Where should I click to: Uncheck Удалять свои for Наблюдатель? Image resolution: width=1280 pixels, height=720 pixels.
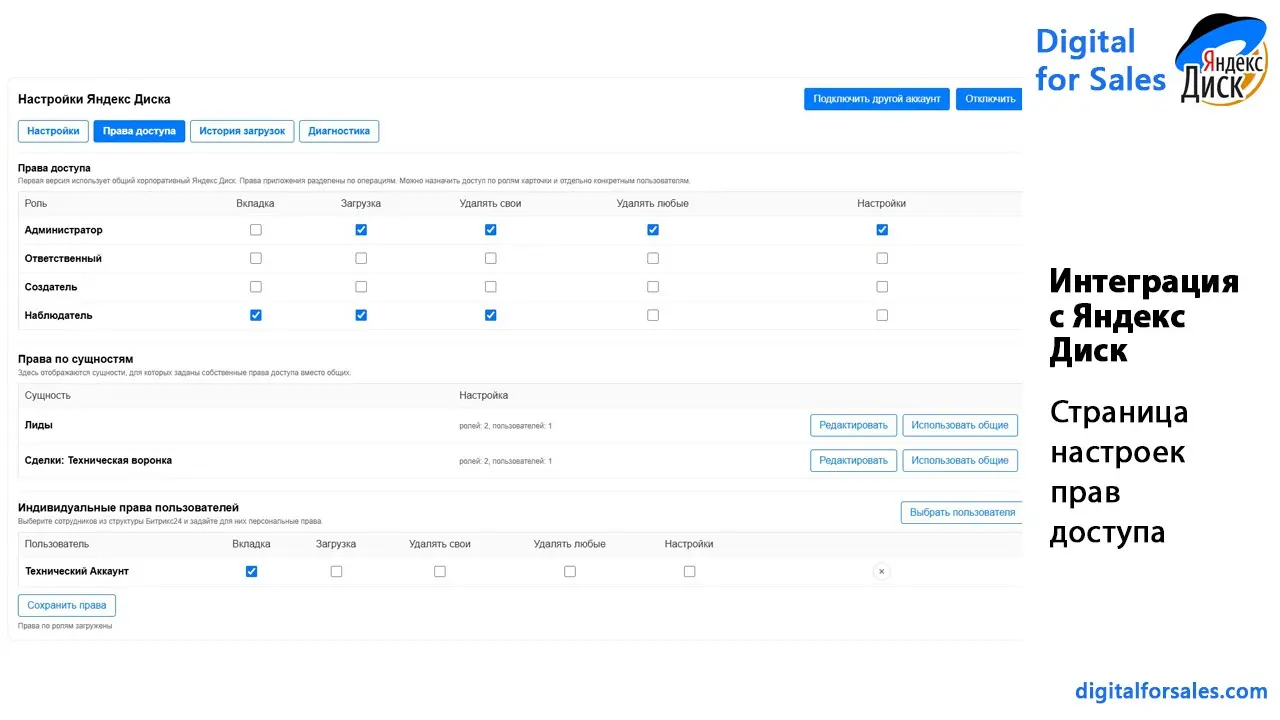(x=490, y=315)
